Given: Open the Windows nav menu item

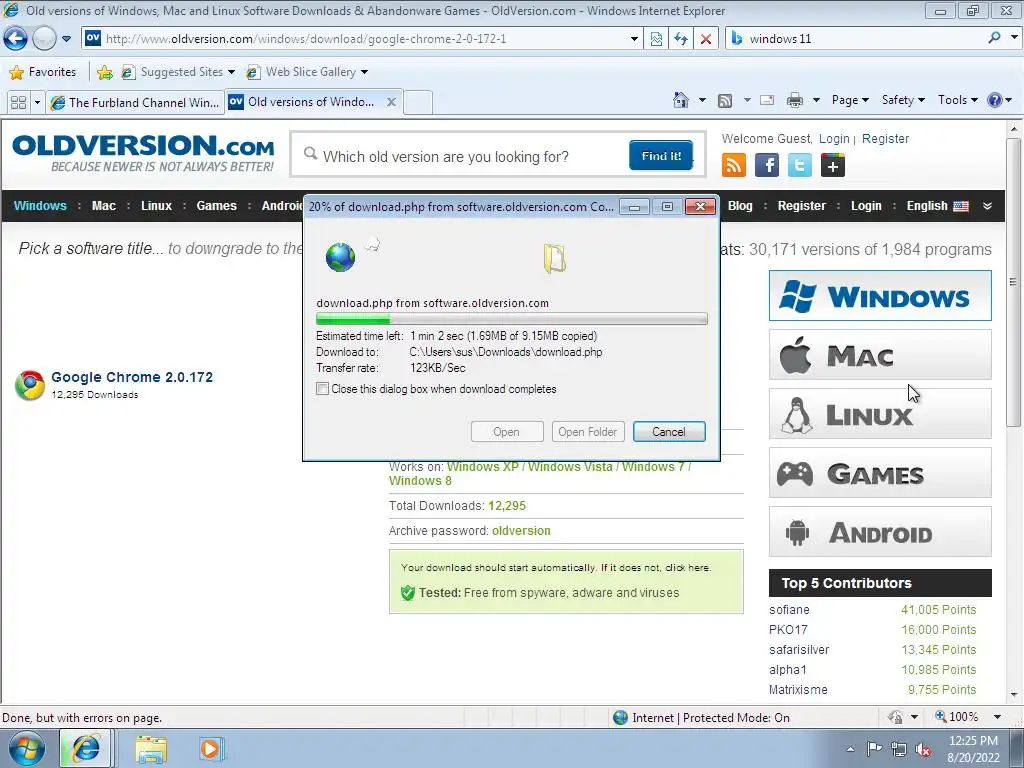Looking at the screenshot, I should [40, 206].
